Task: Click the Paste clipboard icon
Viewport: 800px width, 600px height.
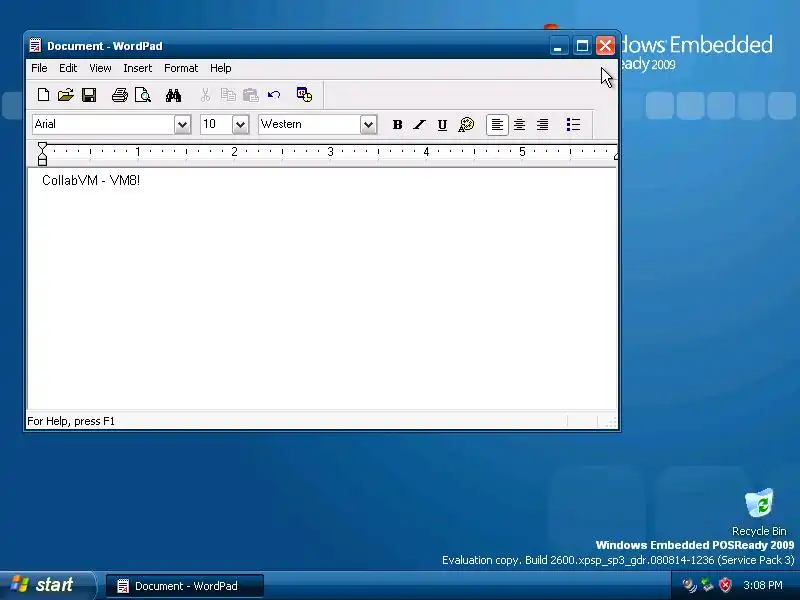Action: [251, 95]
